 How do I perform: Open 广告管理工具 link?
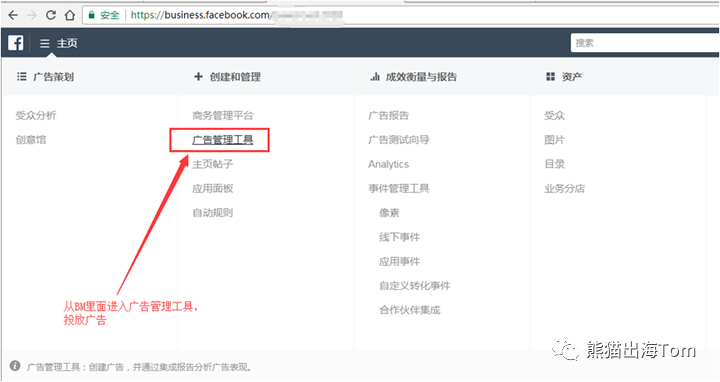tap(223, 140)
